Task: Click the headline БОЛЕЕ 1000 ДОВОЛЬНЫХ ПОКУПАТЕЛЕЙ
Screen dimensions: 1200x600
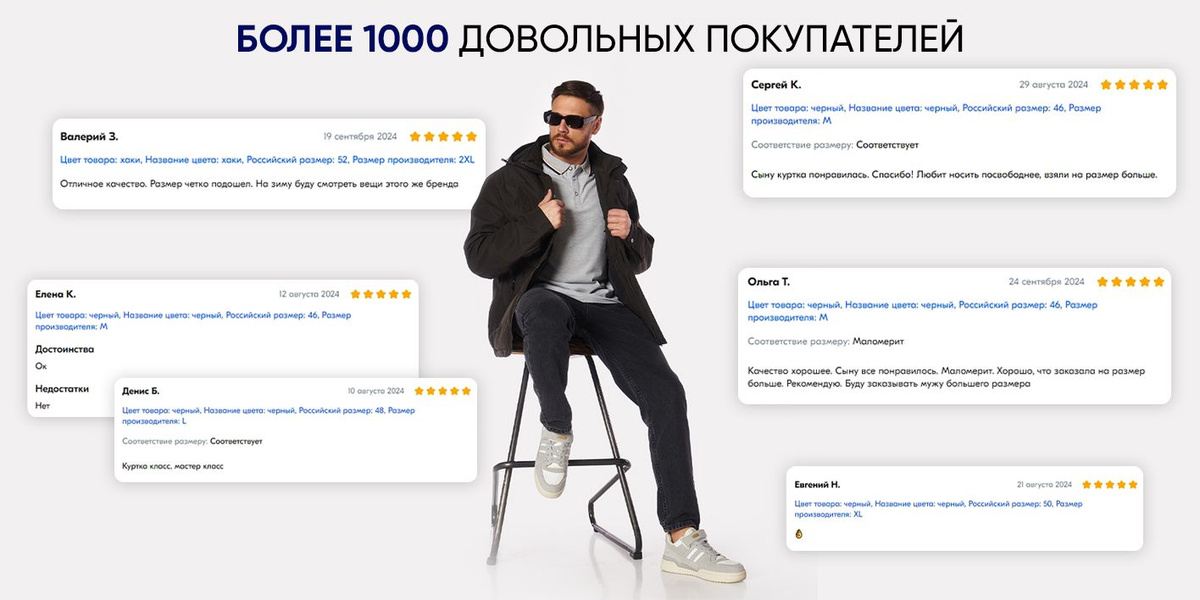Action: click(x=600, y=37)
